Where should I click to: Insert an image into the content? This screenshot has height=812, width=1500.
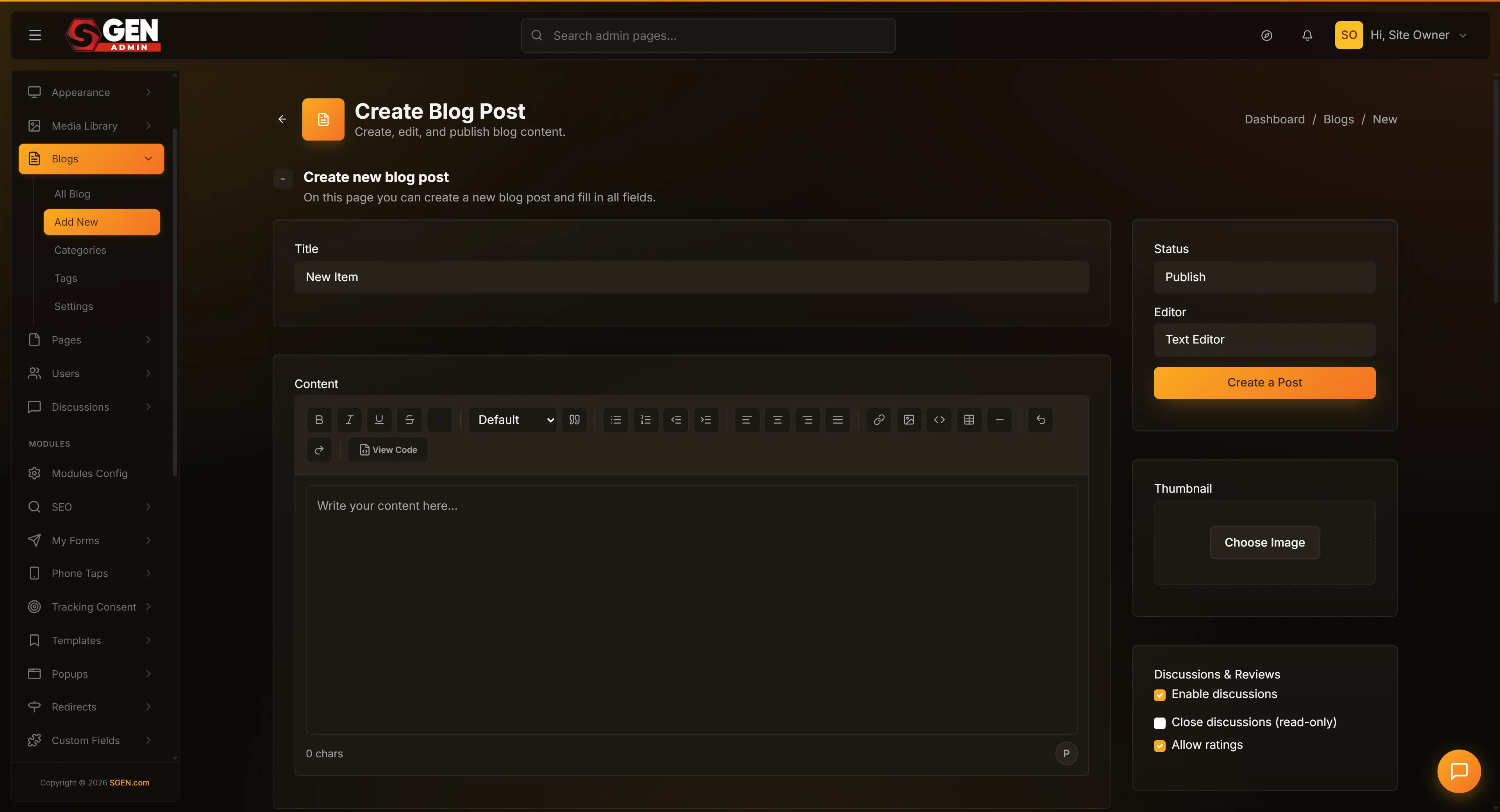(x=909, y=420)
